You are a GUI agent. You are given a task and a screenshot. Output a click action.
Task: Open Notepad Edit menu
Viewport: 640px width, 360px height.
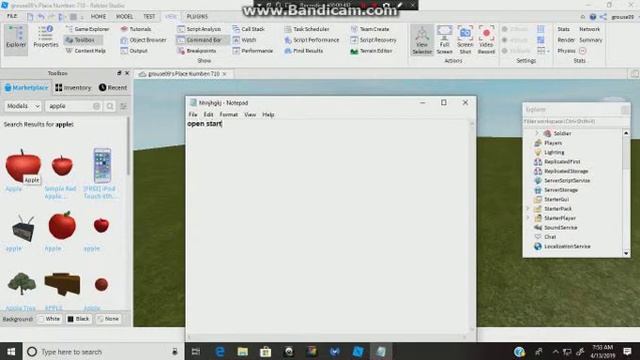(208, 115)
